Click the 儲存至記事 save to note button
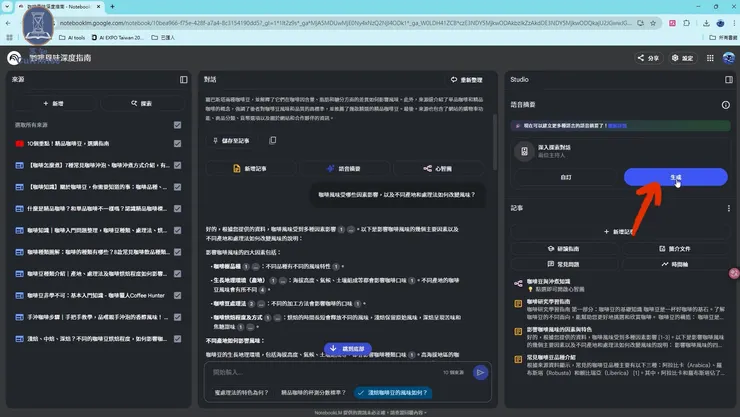Image resolution: width=740 pixels, height=417 pixels. coord(231,141)
